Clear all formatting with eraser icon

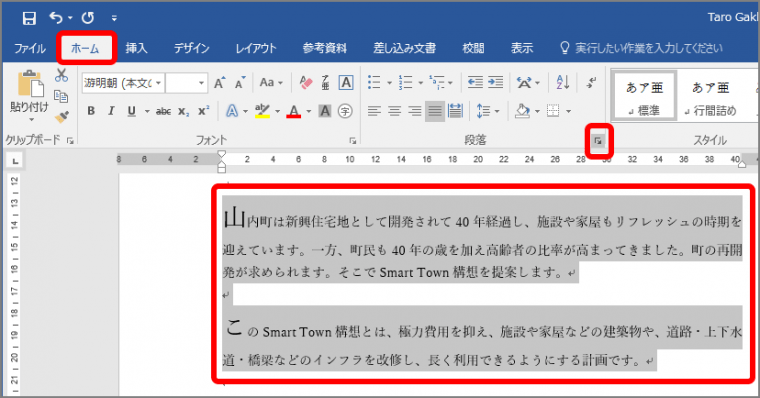point(305,83)
